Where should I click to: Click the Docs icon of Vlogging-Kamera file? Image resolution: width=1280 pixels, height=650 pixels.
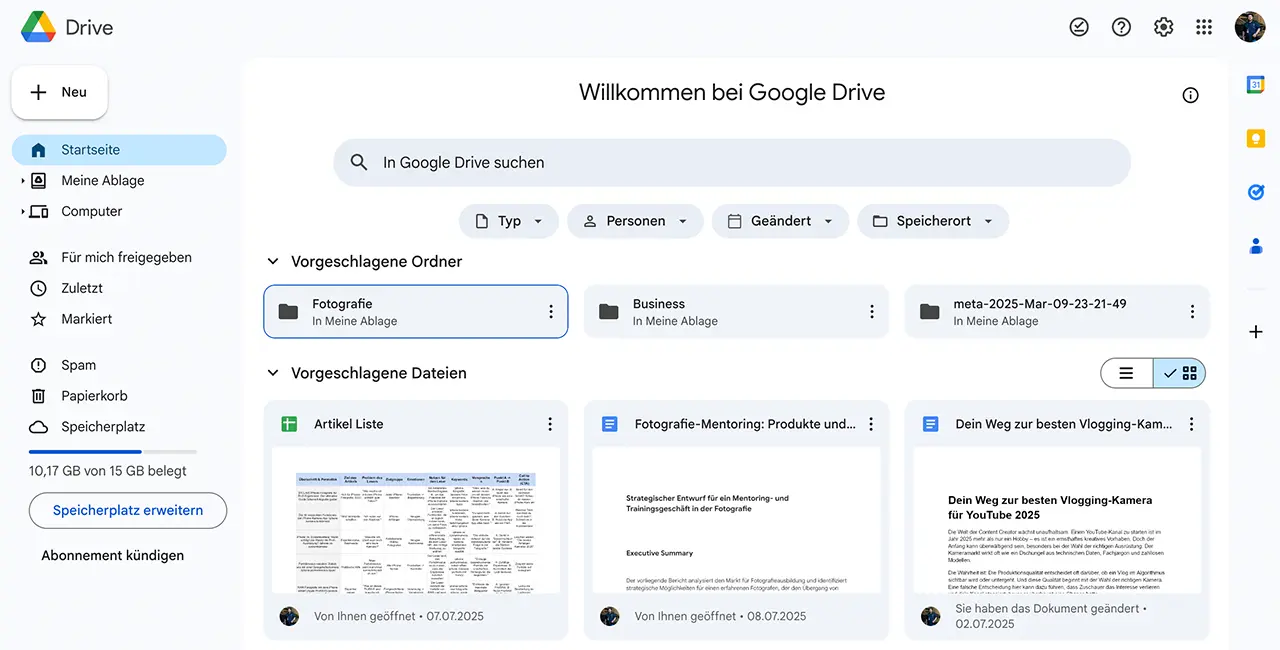click(x=931, y=424)
